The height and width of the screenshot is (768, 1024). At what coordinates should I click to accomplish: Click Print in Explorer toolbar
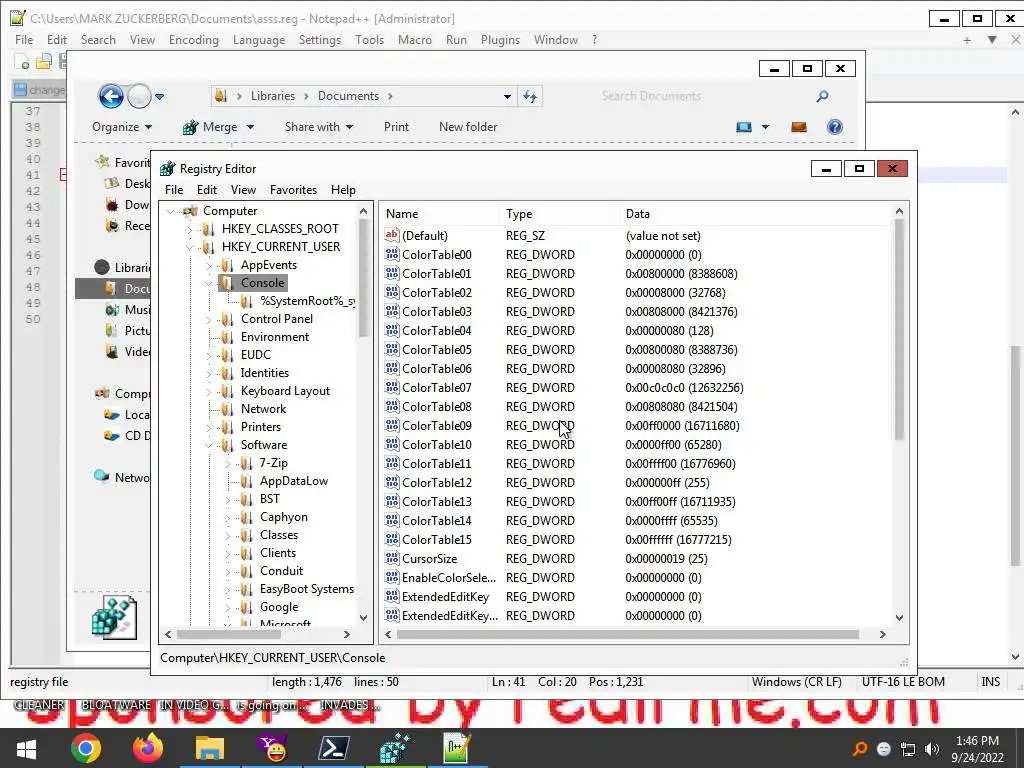(x=396, y=127)
